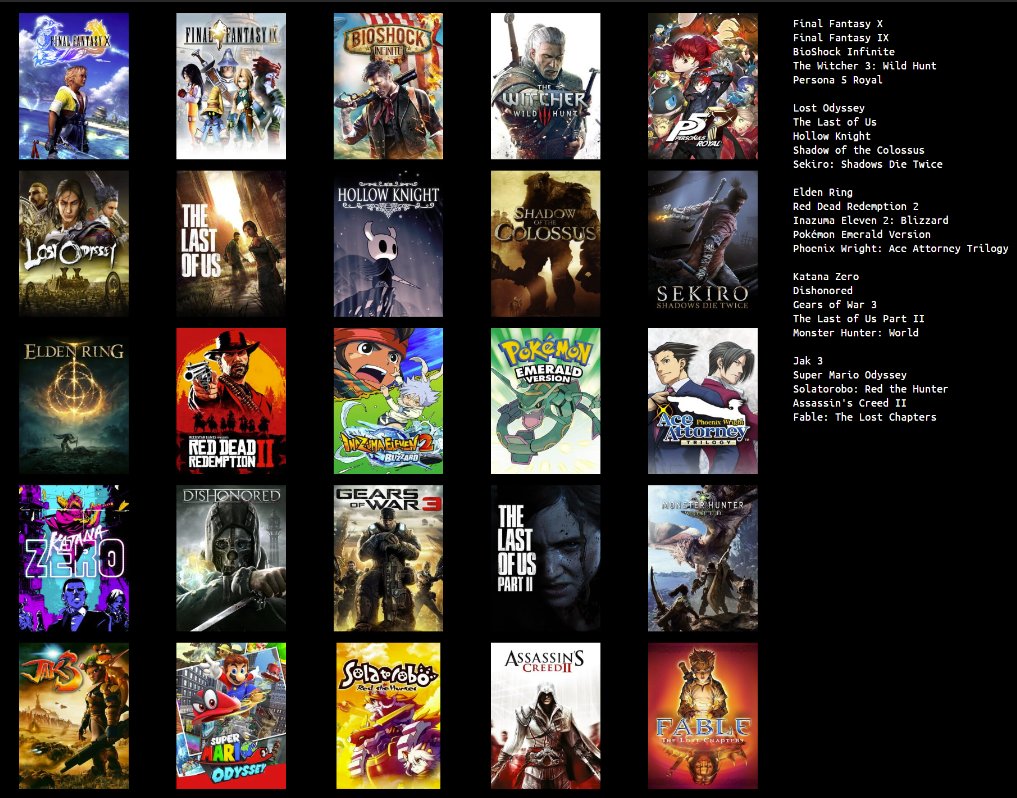This screenshot has width=1017, height=798.
Task: Click the Monster Hunter World cover
Action: (702, 558)
